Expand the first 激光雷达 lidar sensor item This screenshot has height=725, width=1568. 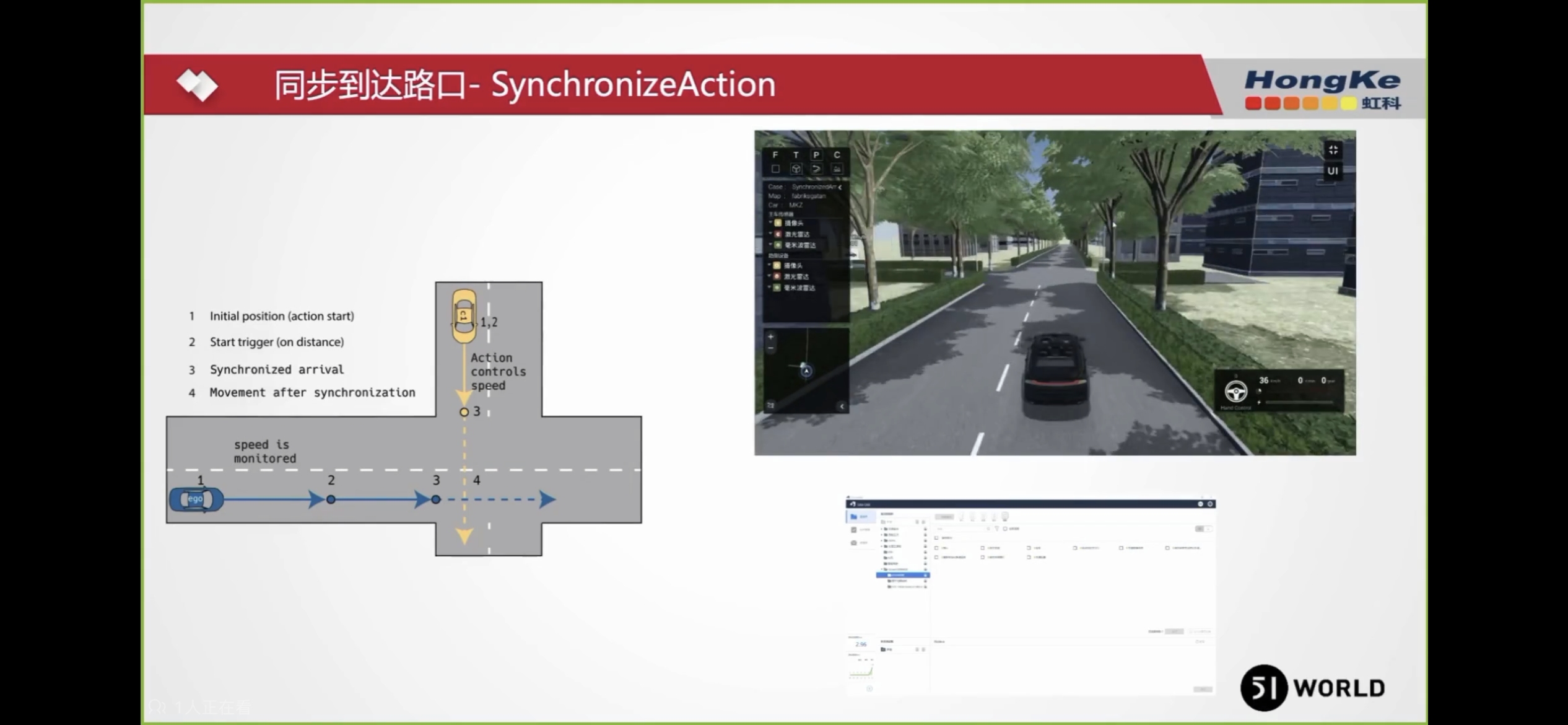(771, 234)
